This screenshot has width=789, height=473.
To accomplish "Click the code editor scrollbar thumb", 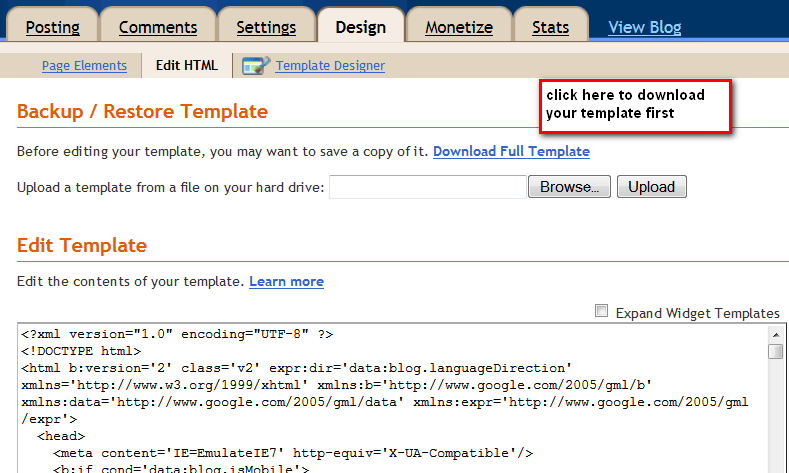I will point(775,351).
